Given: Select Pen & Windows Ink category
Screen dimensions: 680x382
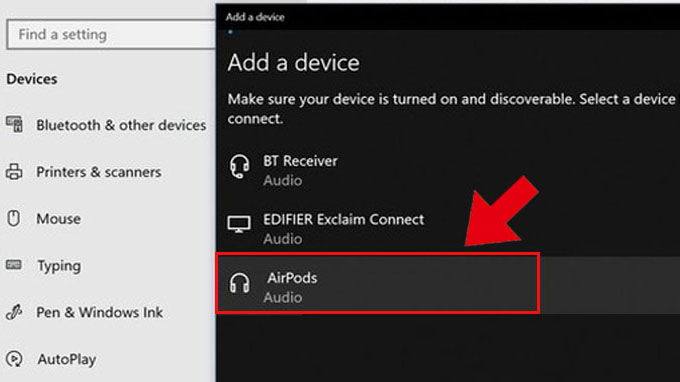Looking at the screenshot, I should point(108,312).
